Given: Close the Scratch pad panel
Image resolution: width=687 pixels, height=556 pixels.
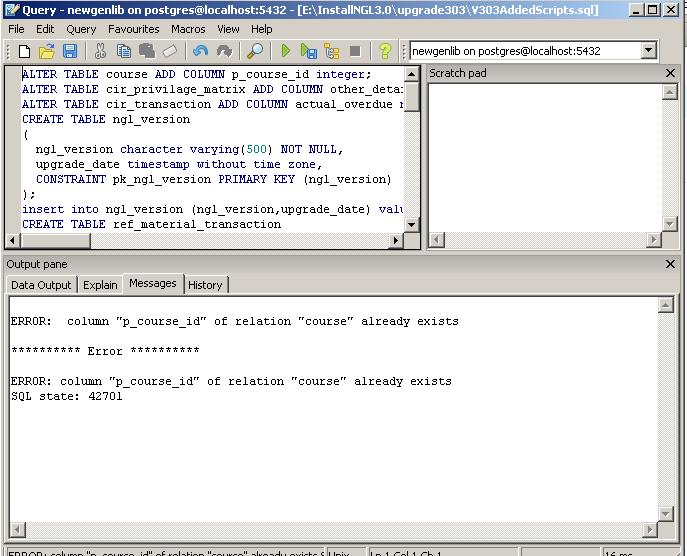Looking at the screenshot, I should tap(671, 73).
